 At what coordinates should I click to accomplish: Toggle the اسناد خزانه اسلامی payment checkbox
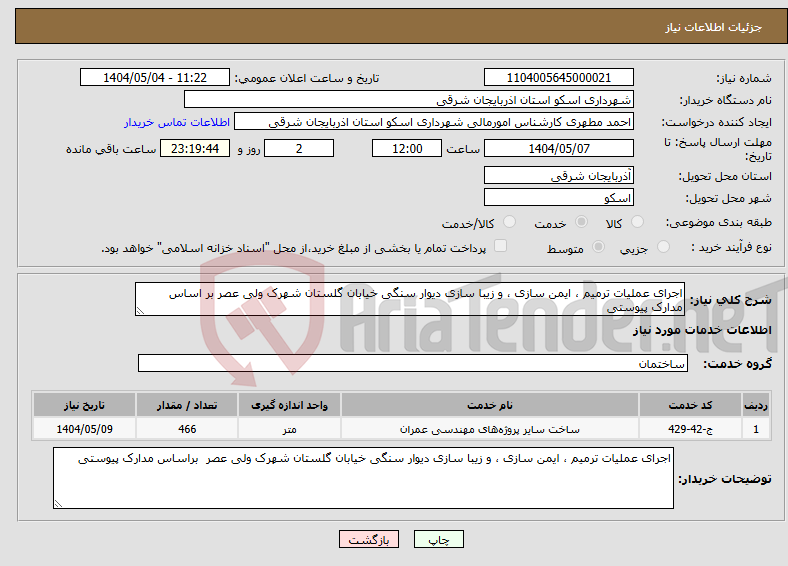[500, 245]
